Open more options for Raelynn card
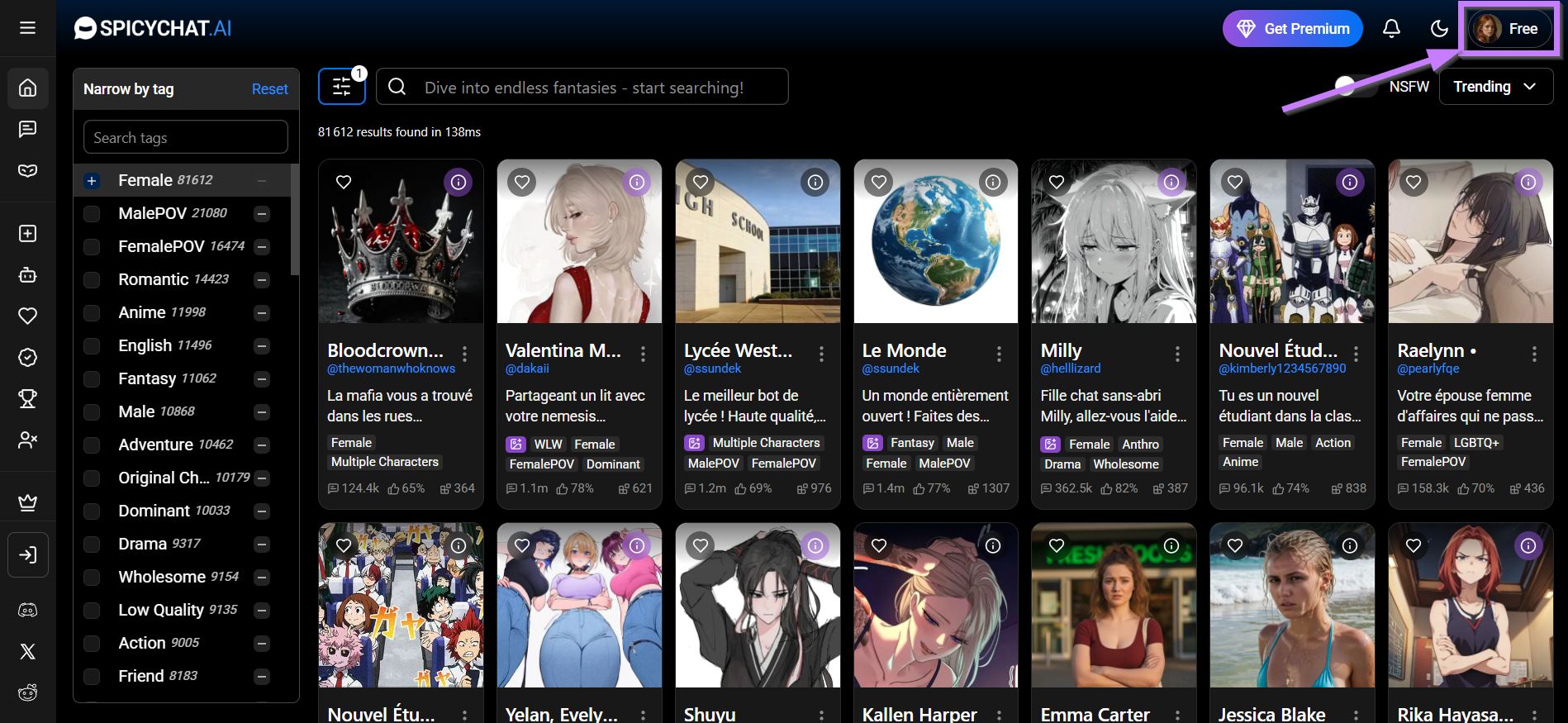1568x723 pixels. pos(1534,354)
